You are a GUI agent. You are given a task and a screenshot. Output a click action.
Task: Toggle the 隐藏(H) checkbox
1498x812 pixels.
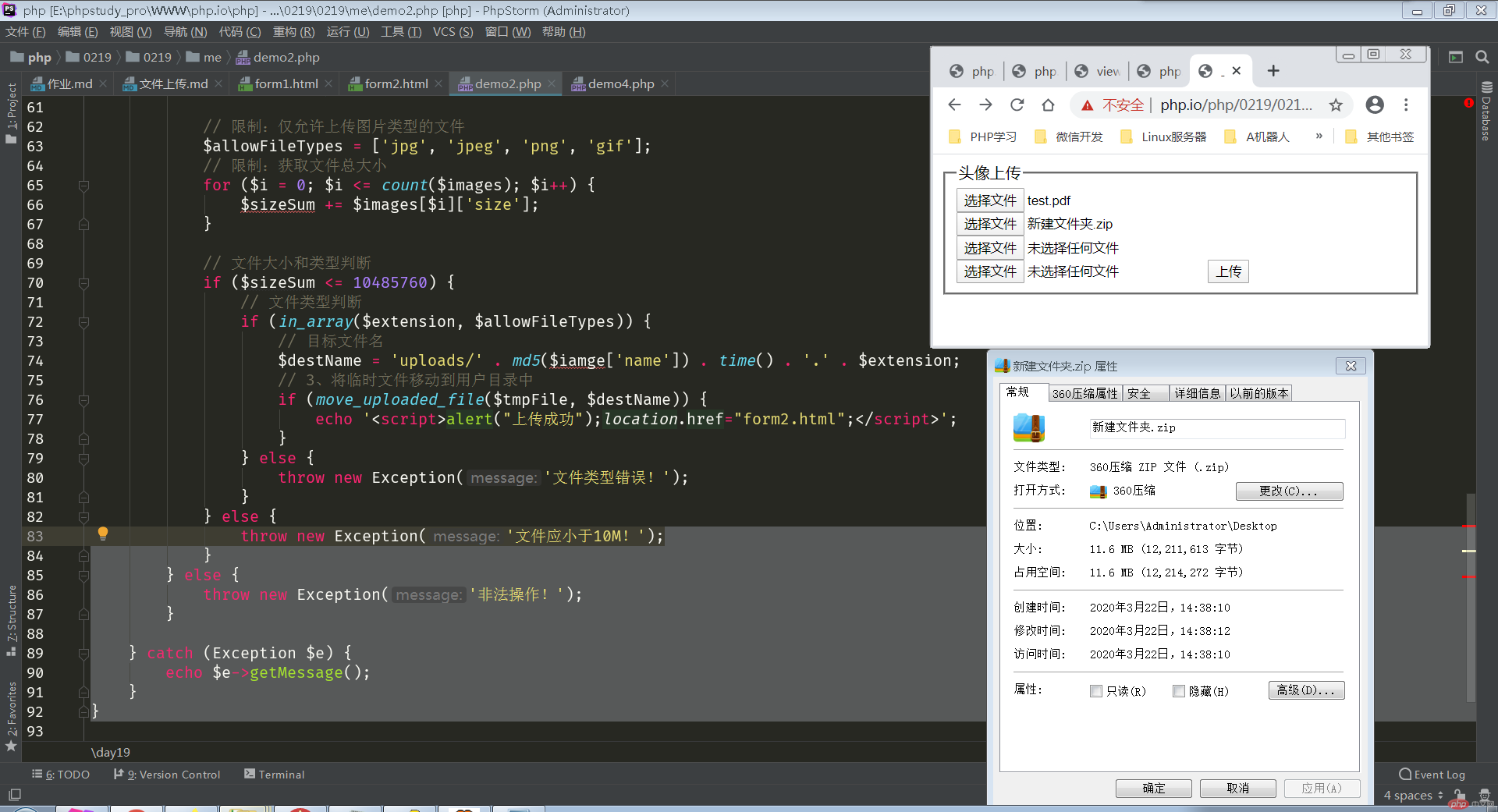click(1179, 691)
